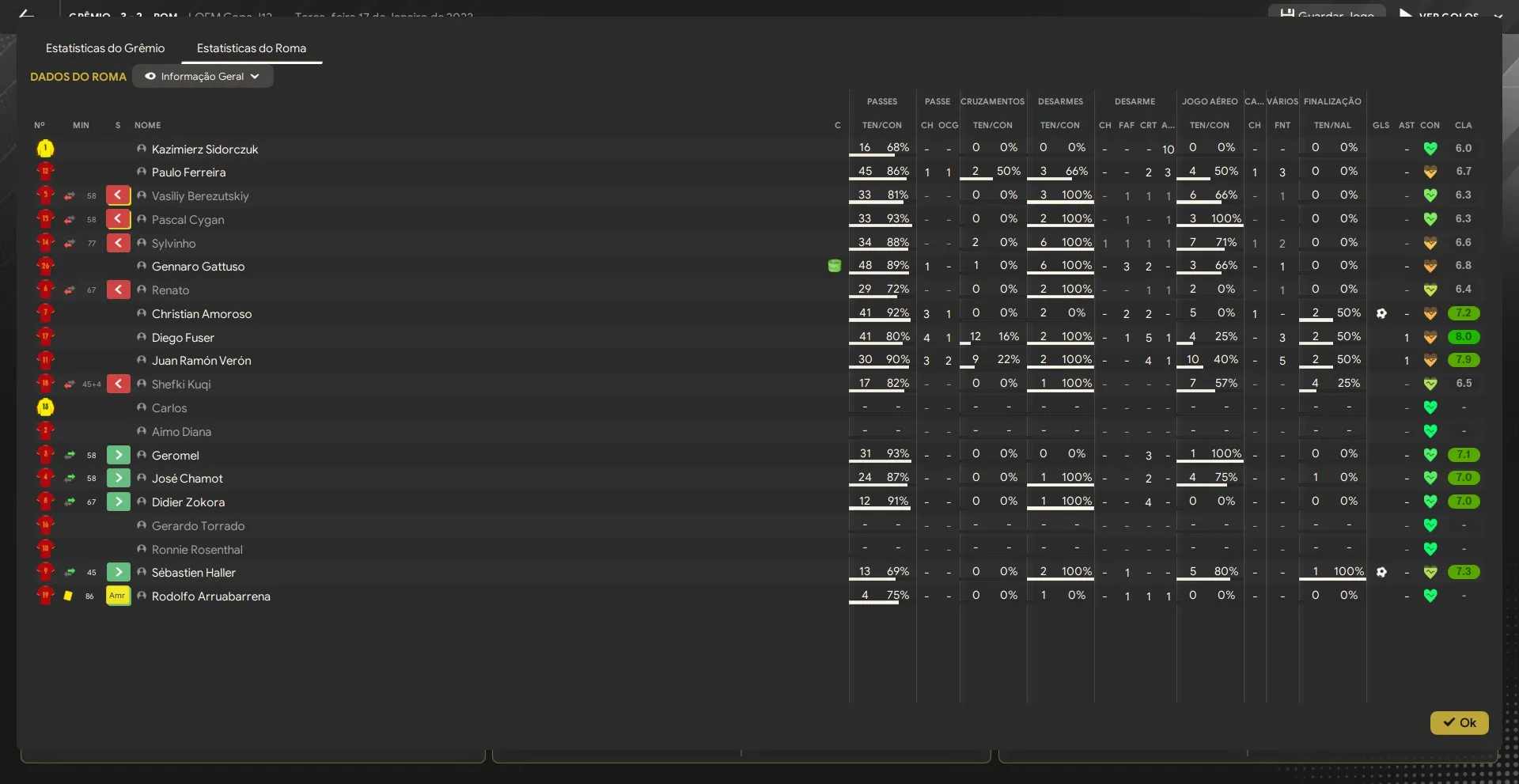
Task: Sort by CLA rating column header
Action: tap(1463, 125)
